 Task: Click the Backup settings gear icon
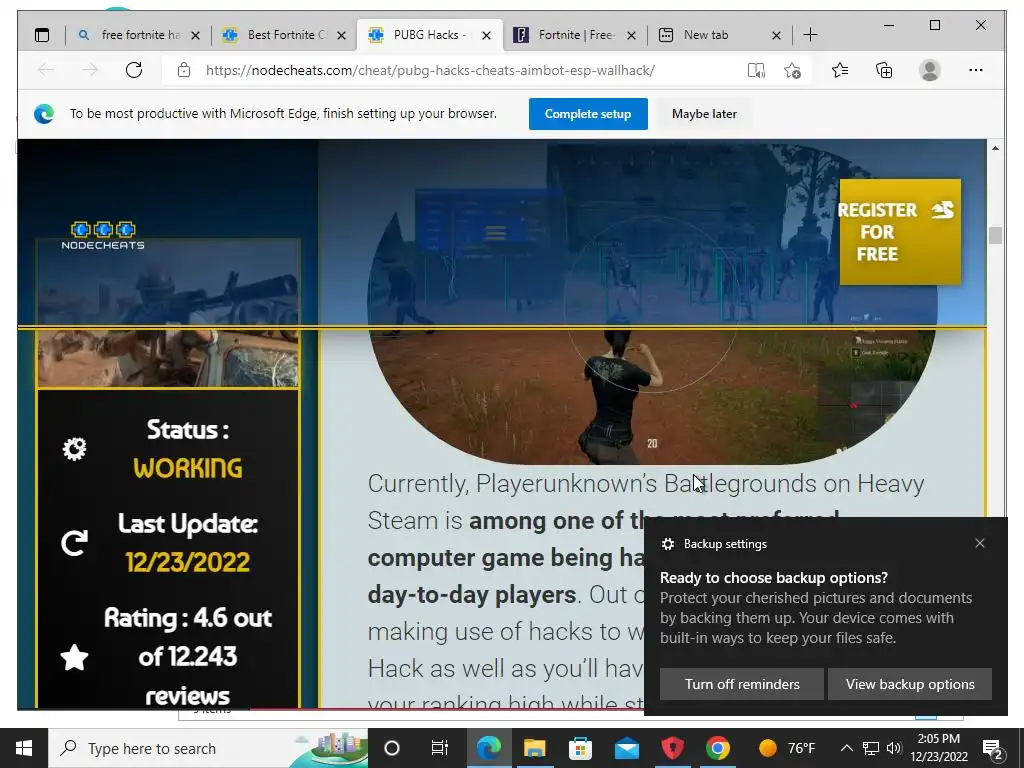pos(667,544)
